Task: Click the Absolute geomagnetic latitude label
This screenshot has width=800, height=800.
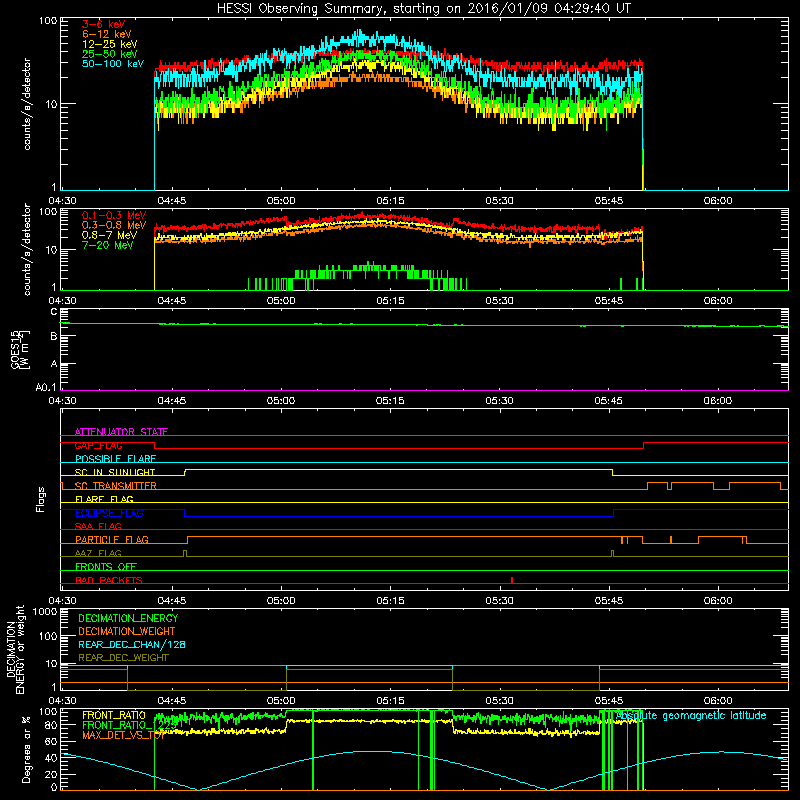Action: pyautogui.click(x=691, y=715)
